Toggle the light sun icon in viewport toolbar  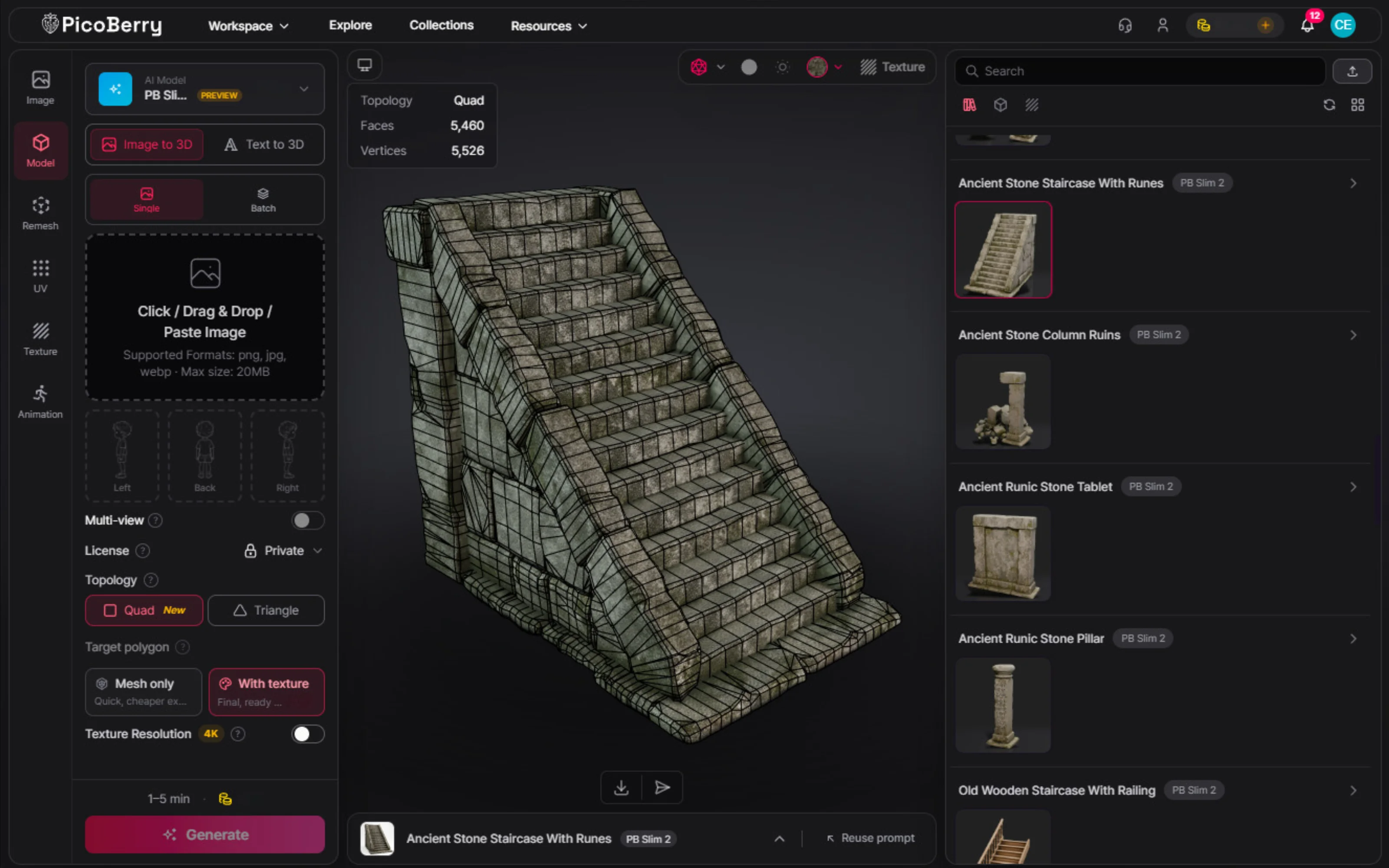click(782, 67)
